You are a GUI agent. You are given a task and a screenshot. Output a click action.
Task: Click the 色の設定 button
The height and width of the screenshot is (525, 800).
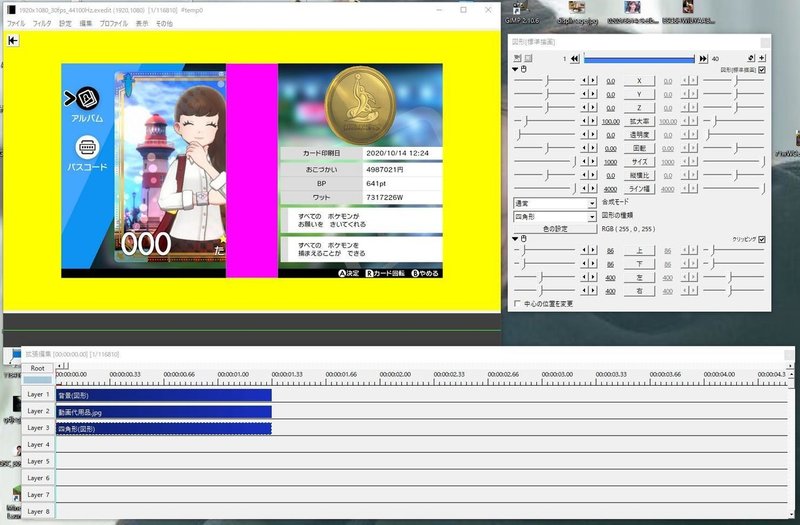(555, 229)
